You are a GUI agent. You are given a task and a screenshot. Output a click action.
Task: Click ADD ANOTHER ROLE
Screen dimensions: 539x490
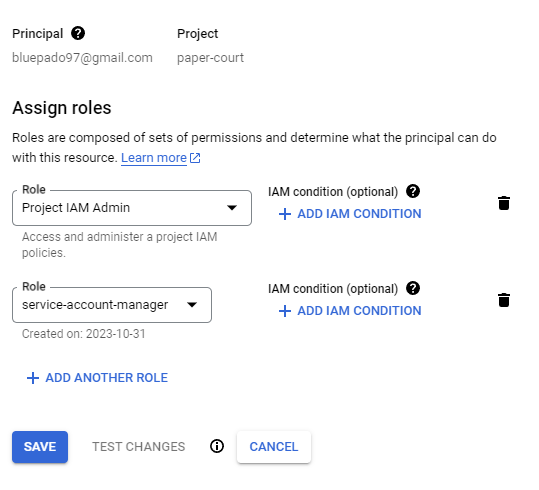[97, 378]
